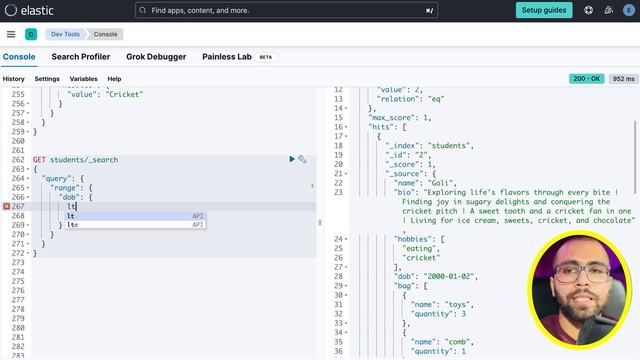Click the search magnifier icon

click(x=142, y=10)
